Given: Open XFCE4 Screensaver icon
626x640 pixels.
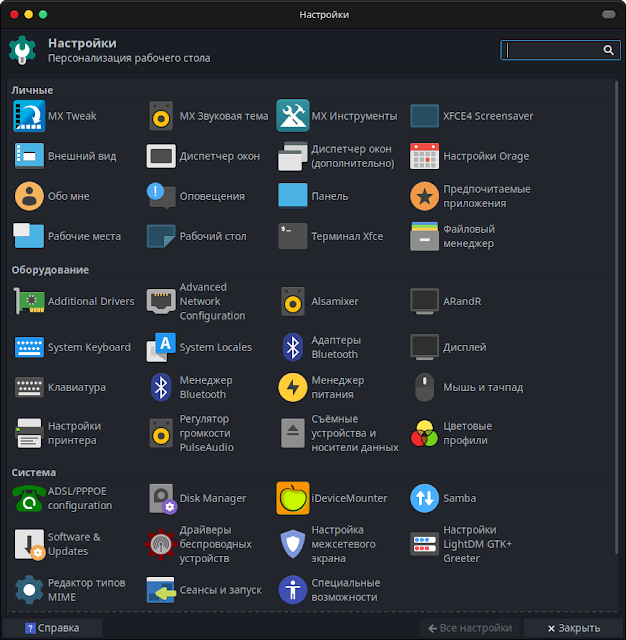Looking at the screenshot, I should pos(424,116).
